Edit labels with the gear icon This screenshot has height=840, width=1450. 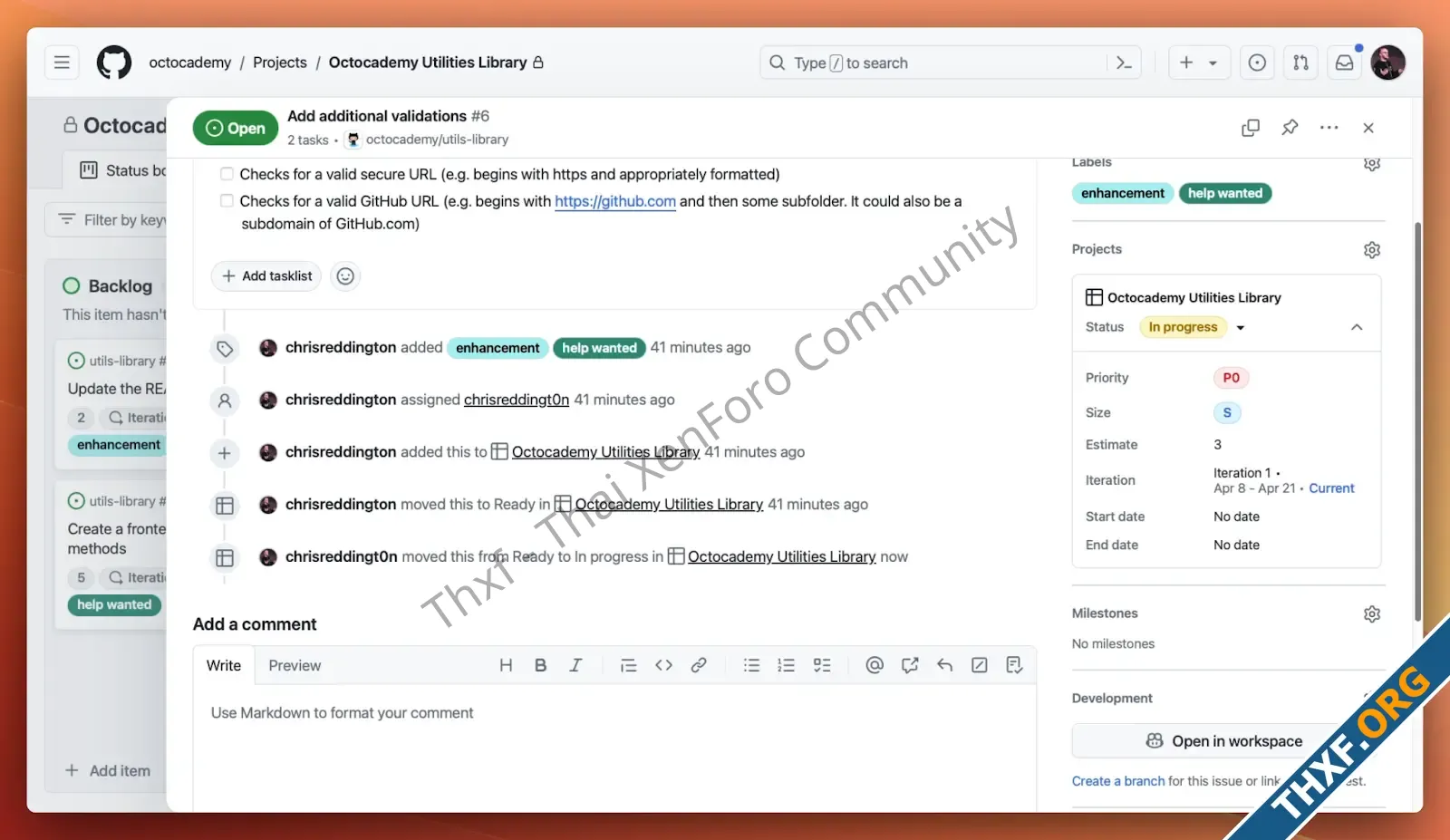pos(1372,164)
